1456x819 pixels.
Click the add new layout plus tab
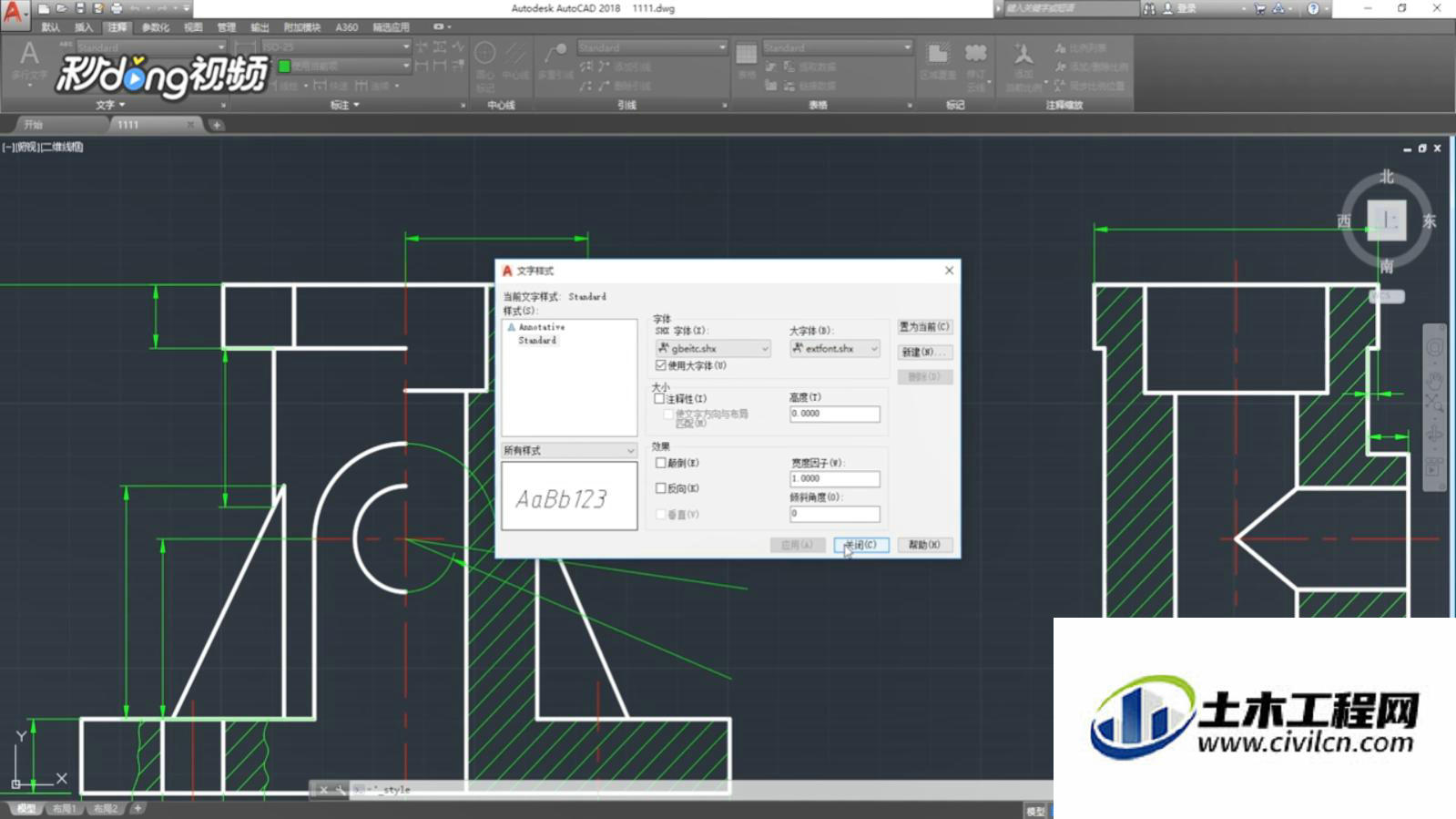(x=138, y=808)
